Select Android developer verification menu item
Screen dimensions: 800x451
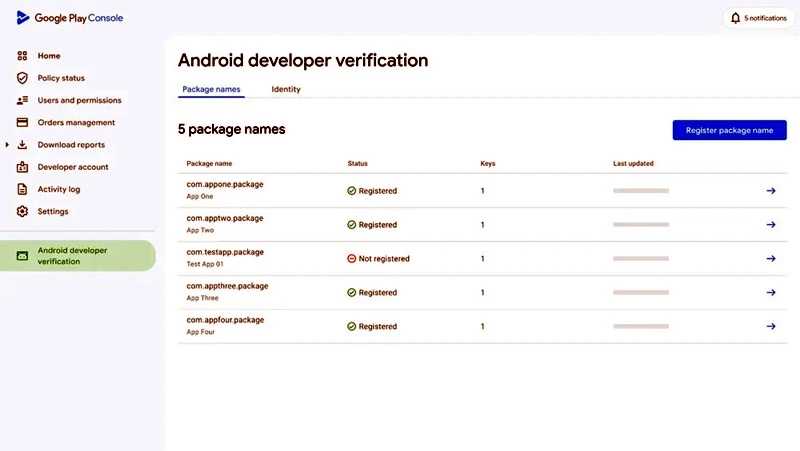(78, 256)
